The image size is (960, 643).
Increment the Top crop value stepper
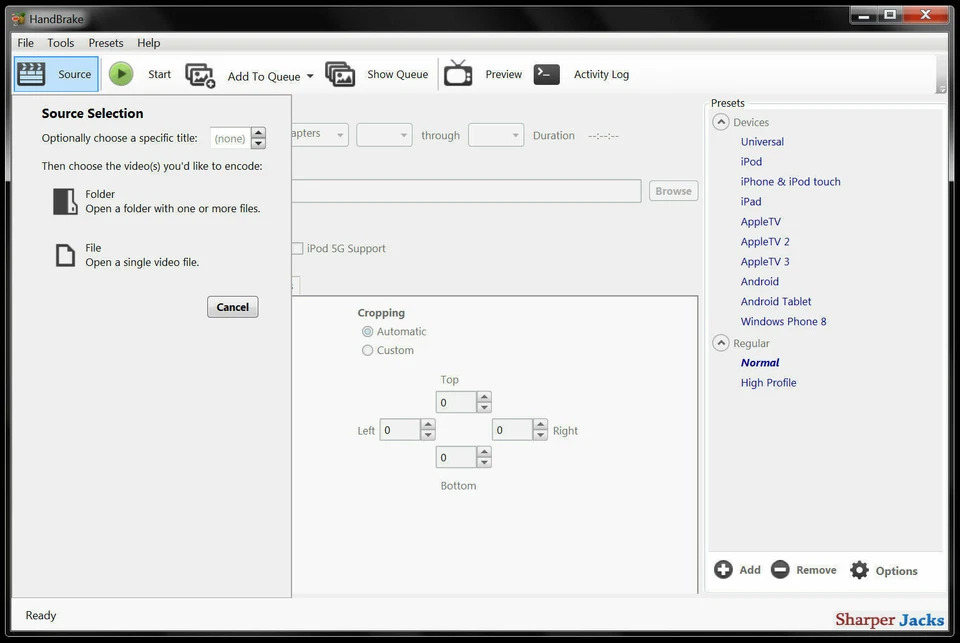[484, 397]
